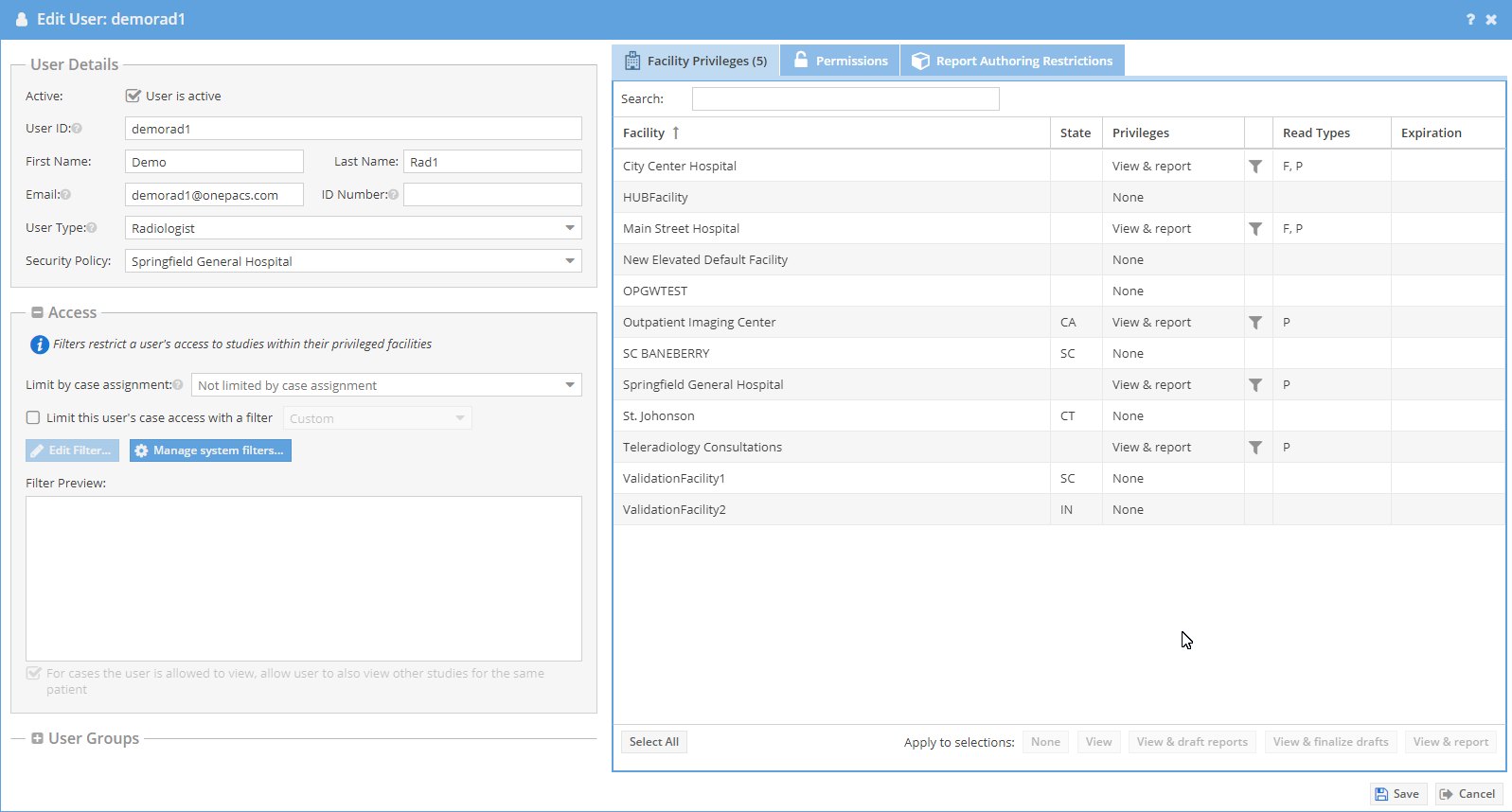Click the First Name field
The height and width of the screenshot is (812, 1512).
pos(214,162)
